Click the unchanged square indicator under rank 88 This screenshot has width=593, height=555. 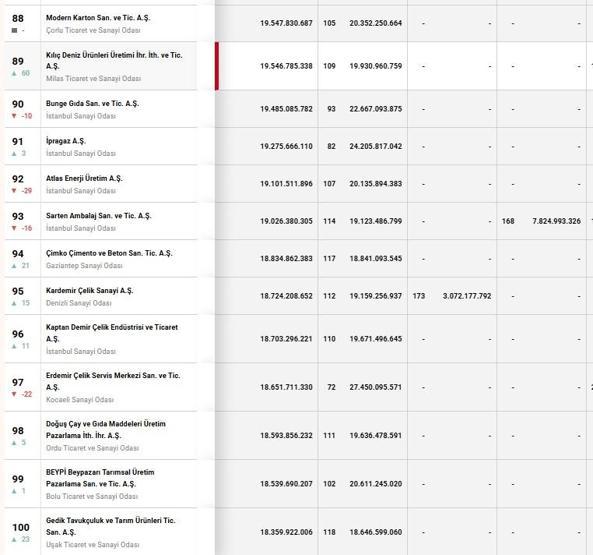[14, 30]
